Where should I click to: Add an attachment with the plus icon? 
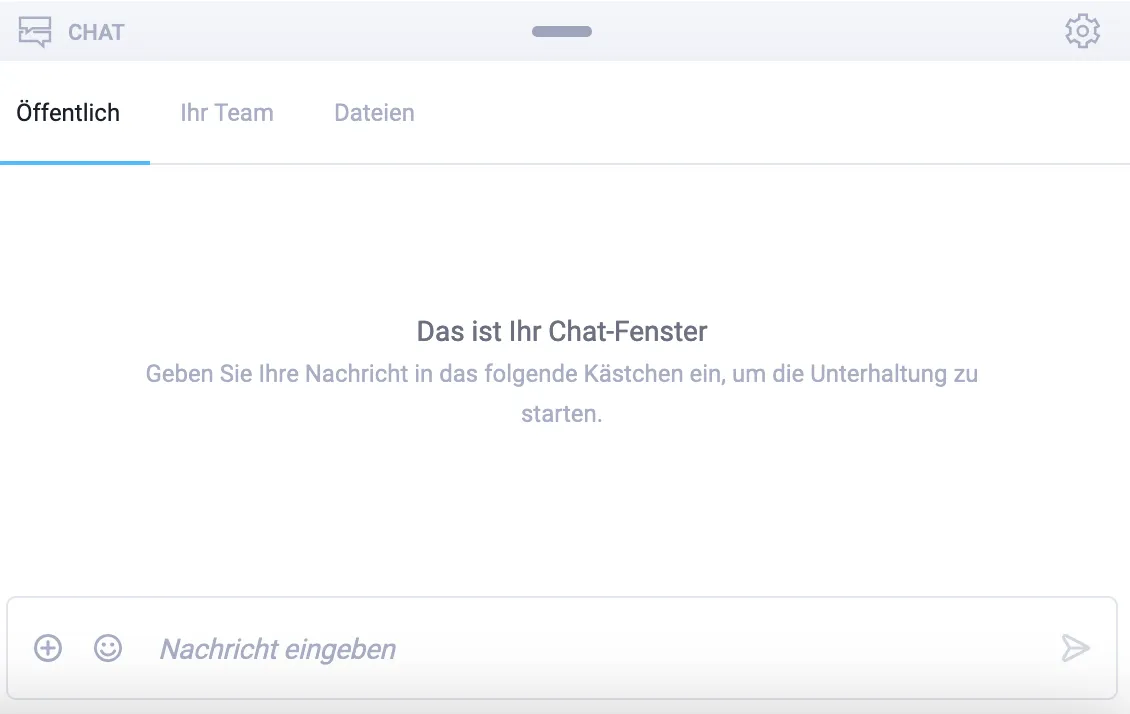(48, 648)
